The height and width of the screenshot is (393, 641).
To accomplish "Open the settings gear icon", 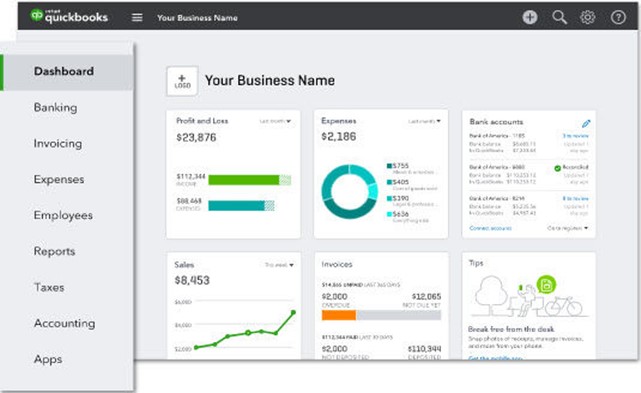I will click(588, 17).
